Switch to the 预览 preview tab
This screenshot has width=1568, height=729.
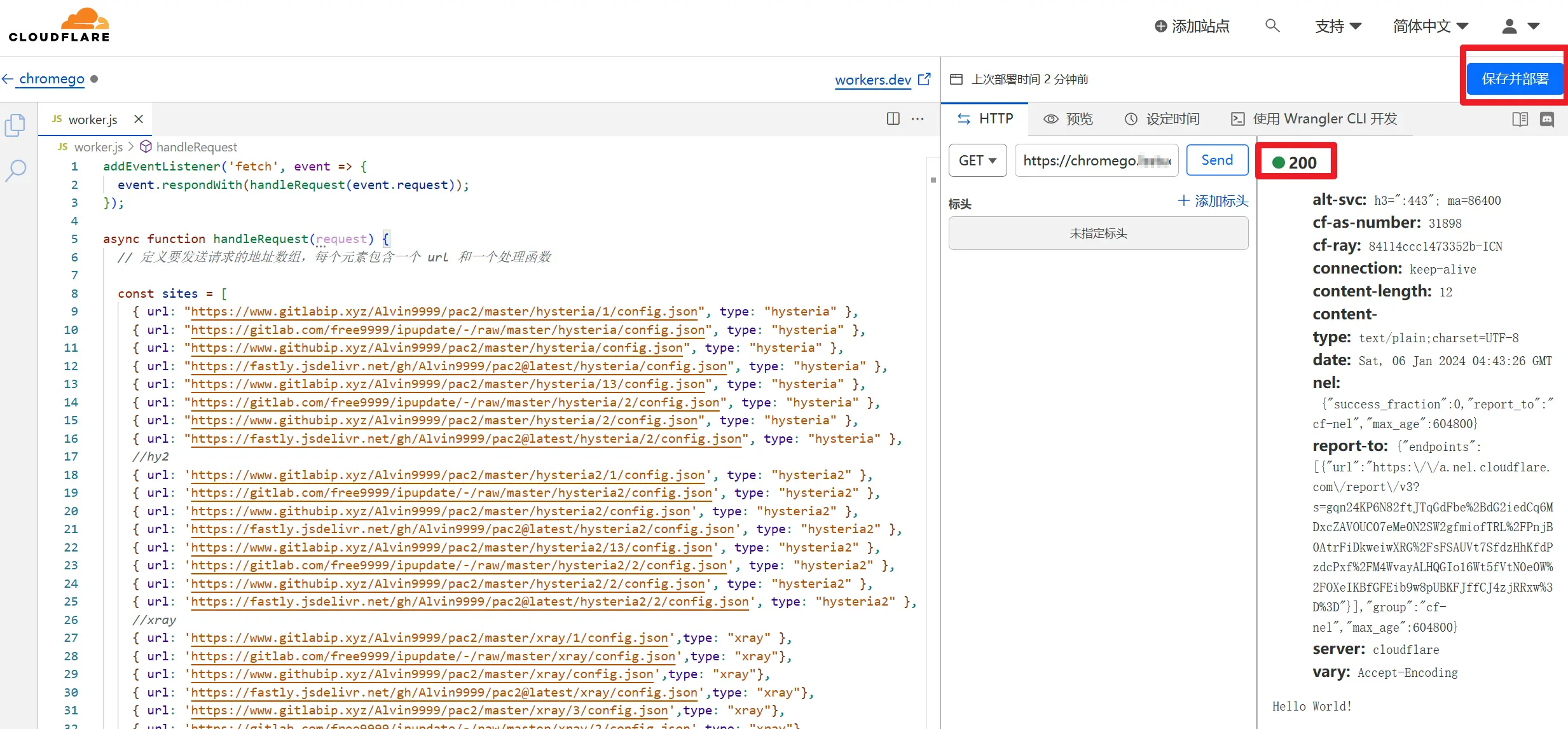[x=1068, y=119]
